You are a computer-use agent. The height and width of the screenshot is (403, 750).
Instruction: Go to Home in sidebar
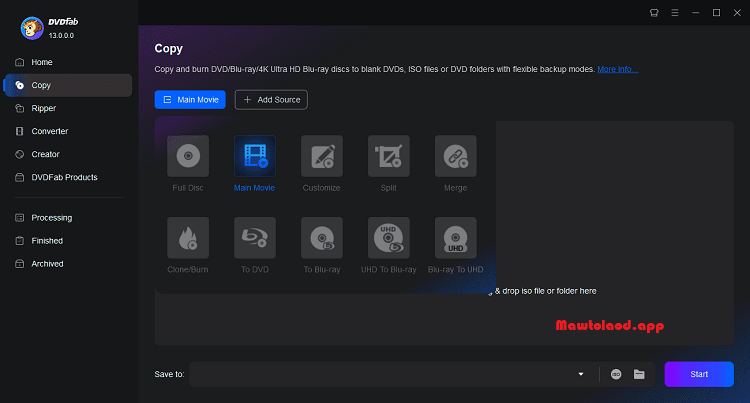(x=67, y=62)
